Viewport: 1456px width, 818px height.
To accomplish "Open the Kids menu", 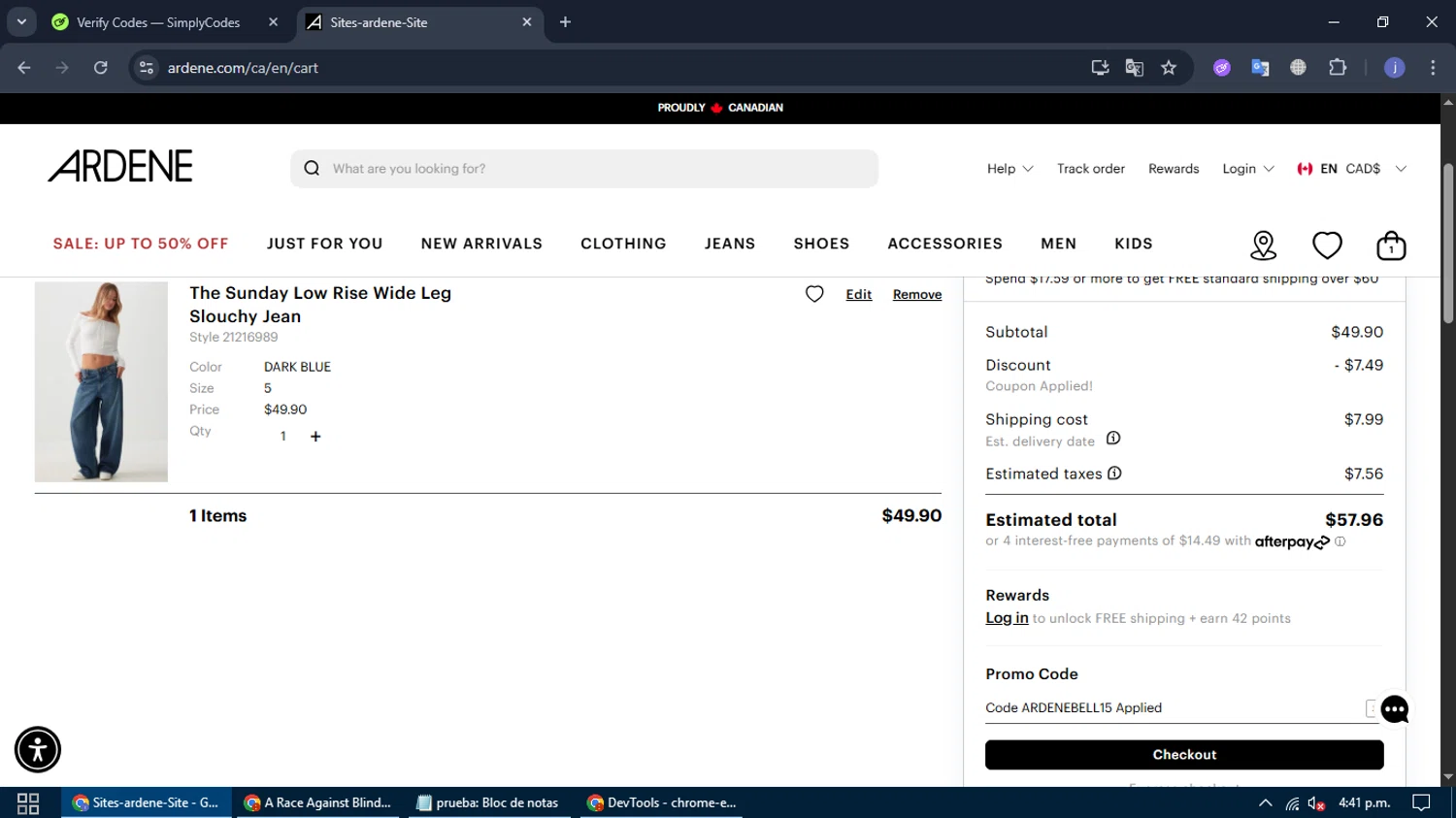I will [x=1134, y=244].
